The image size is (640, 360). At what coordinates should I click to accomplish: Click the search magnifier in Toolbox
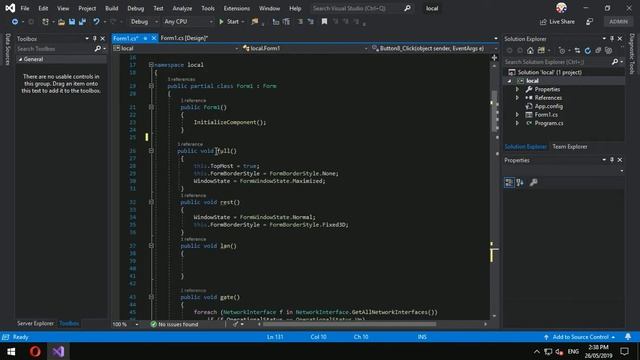coord(98,49)
